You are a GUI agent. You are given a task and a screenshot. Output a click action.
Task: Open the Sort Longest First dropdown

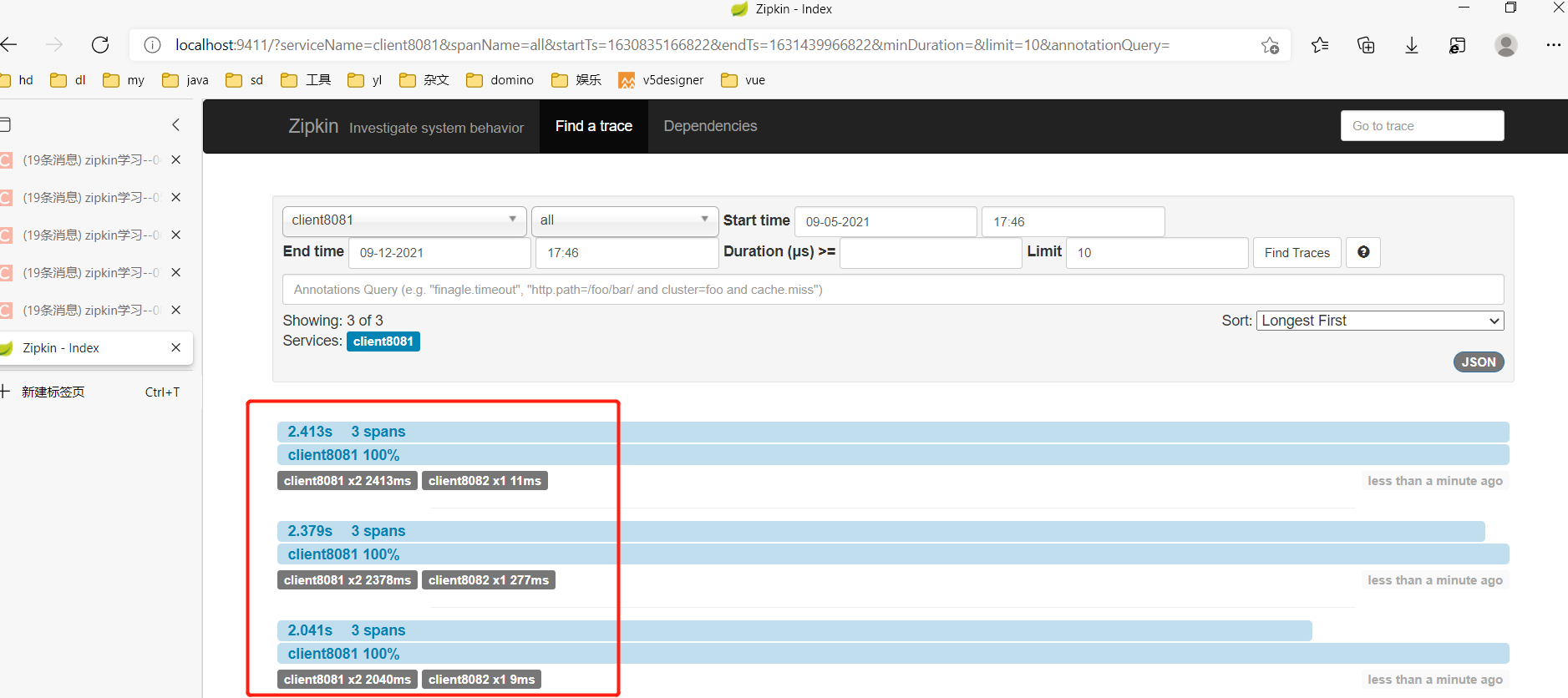pos(1380,321)
